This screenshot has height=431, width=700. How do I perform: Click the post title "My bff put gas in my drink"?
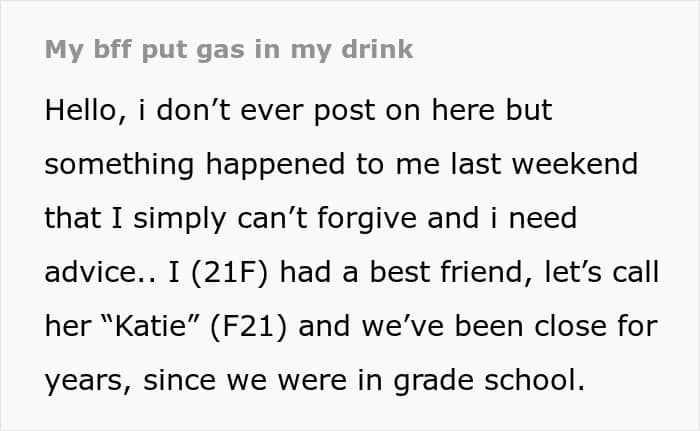pos(229,50)
